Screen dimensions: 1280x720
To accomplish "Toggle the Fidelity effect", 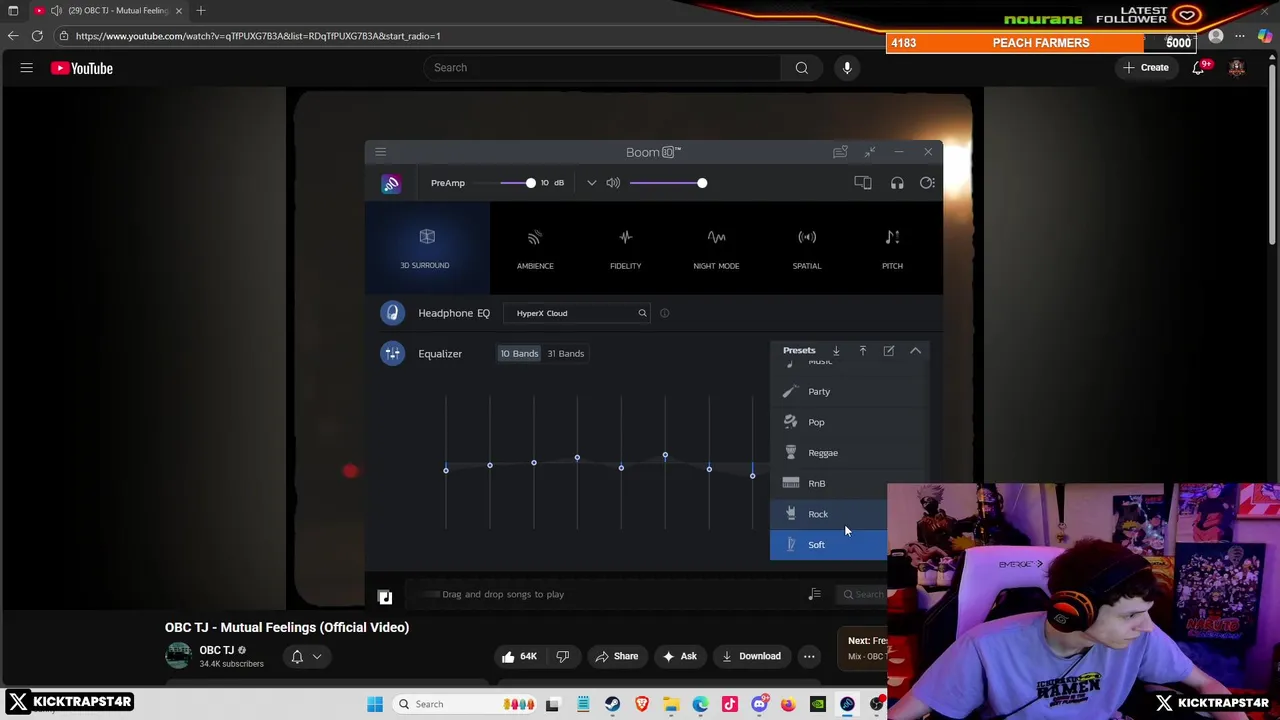I will coord(625,248).
